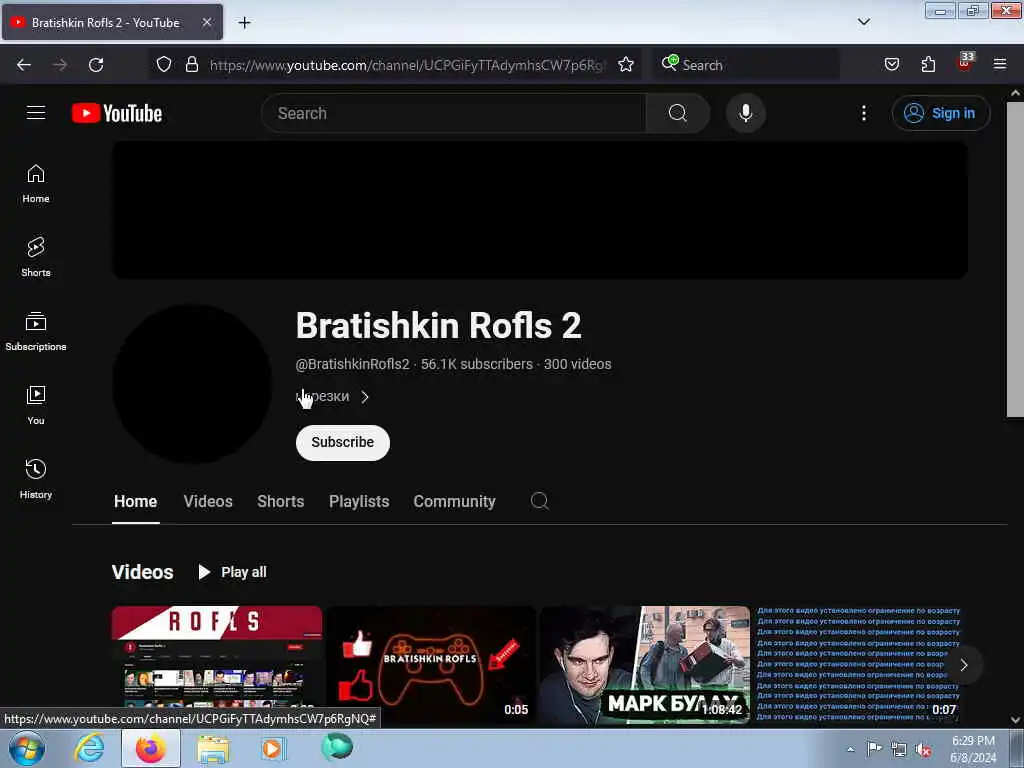Screen dimensions: 1024x768
Task: Focus the YouTube Search input field
Action: (x=454, y=113)
